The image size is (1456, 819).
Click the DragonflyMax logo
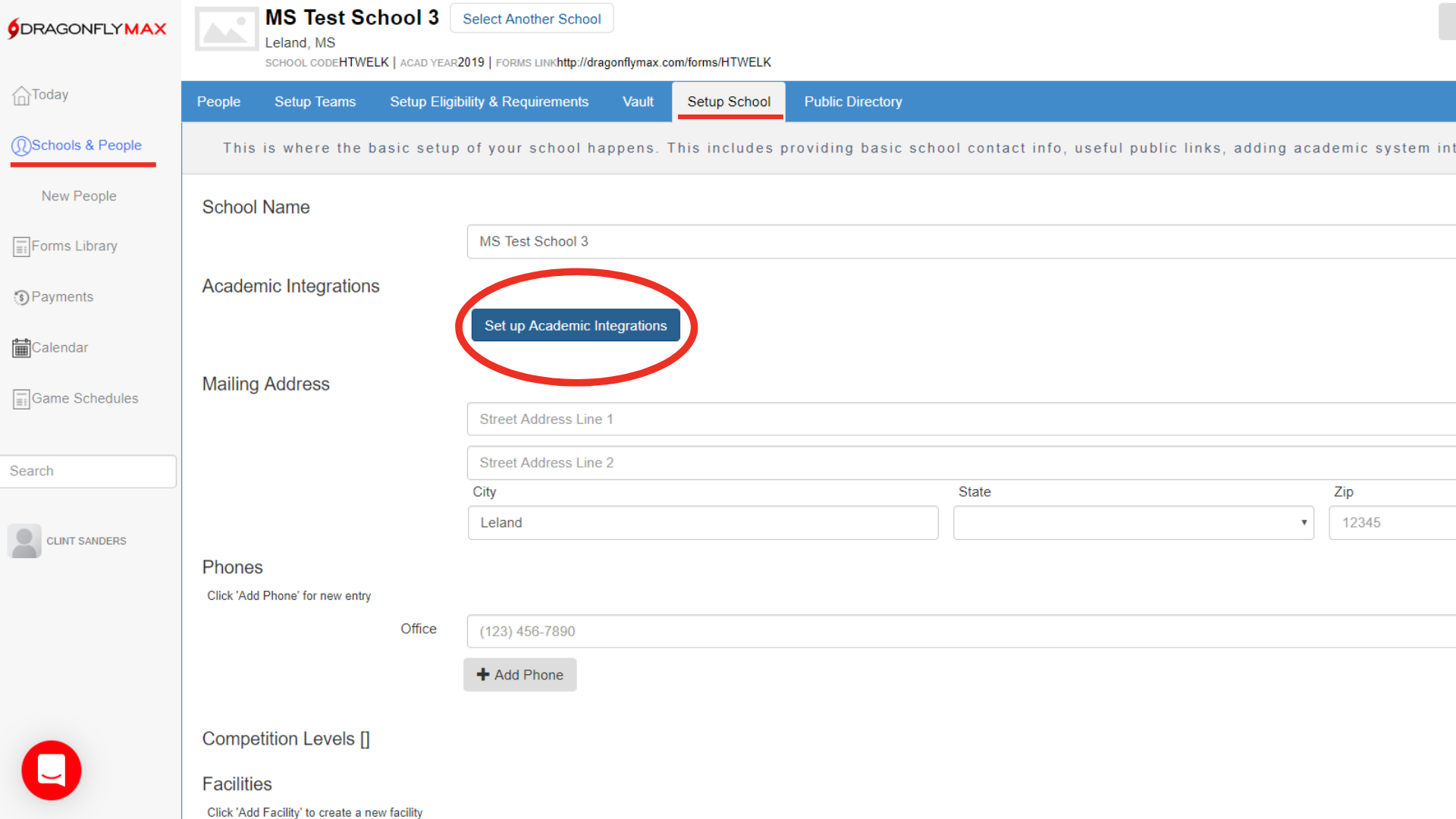point(87,29)
